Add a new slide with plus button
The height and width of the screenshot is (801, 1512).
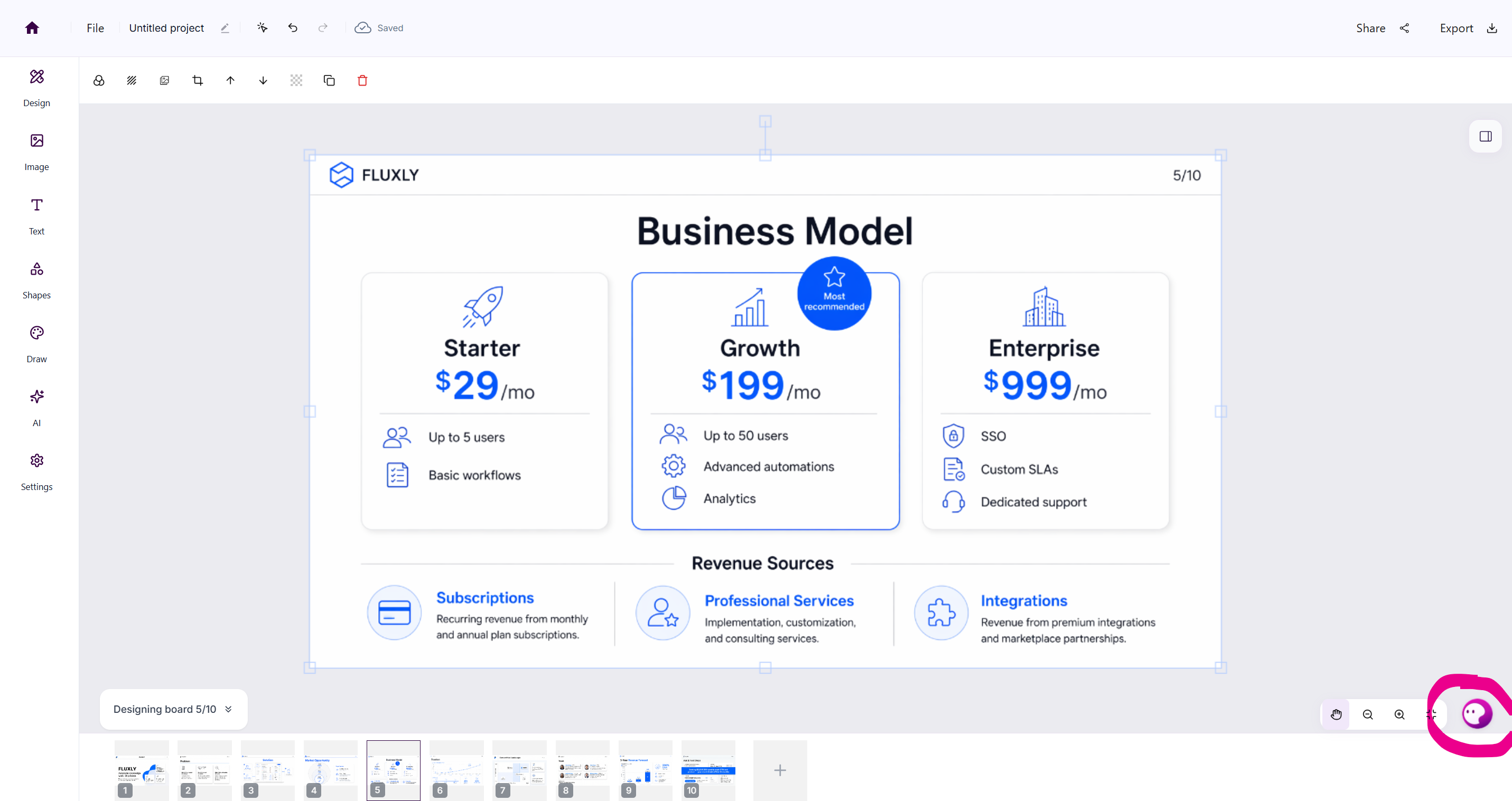tap(780, 770)
